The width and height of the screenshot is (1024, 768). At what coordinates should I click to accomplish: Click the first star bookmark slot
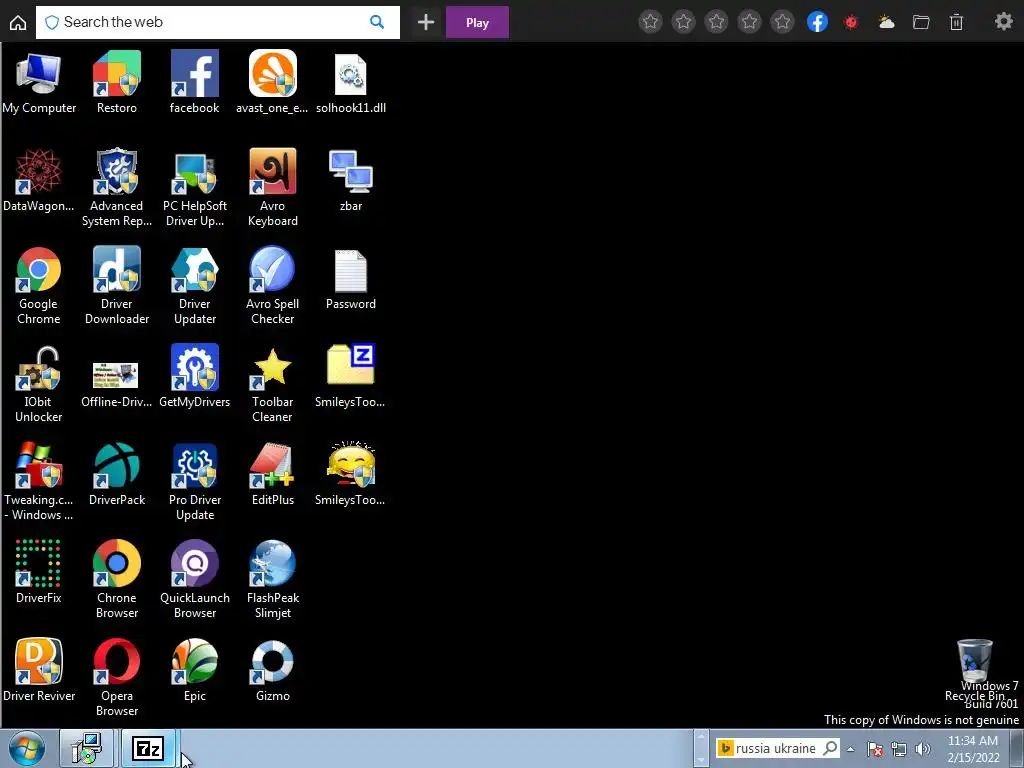coord(650,22)
